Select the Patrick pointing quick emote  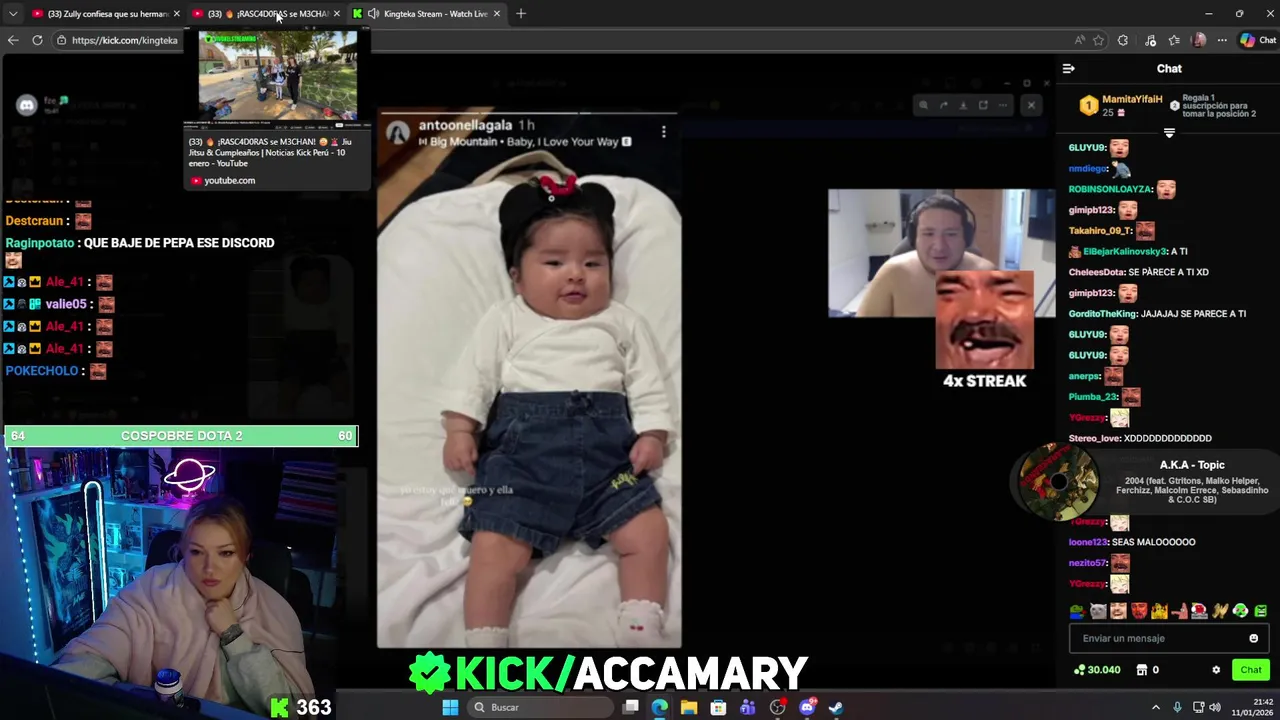tap(1179, 611)
